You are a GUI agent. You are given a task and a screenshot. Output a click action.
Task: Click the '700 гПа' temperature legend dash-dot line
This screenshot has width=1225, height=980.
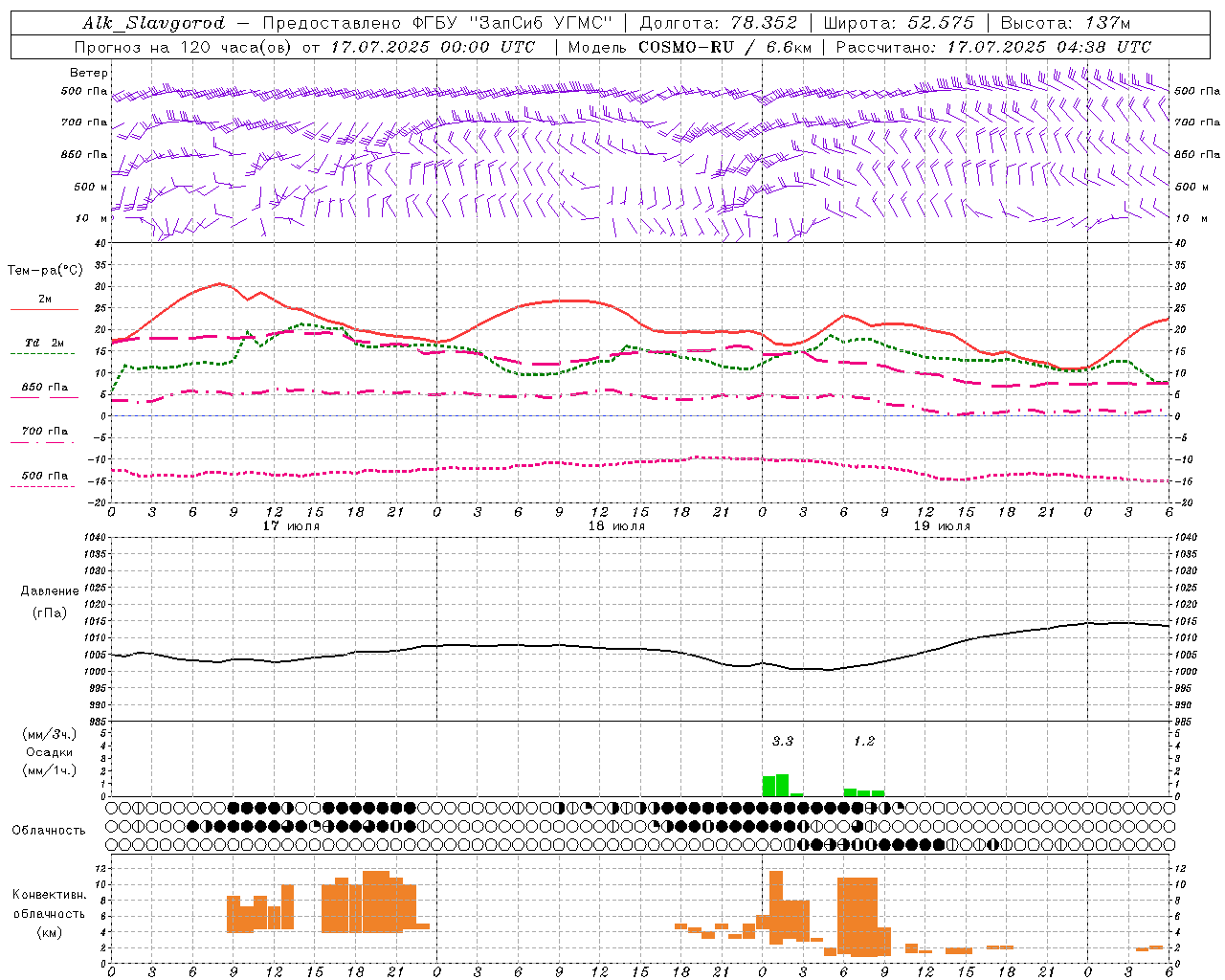tap(42, 442)
